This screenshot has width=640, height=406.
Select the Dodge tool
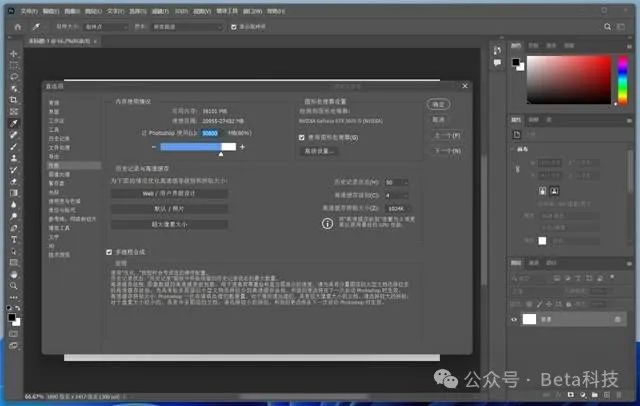click(x=13, y=216)
